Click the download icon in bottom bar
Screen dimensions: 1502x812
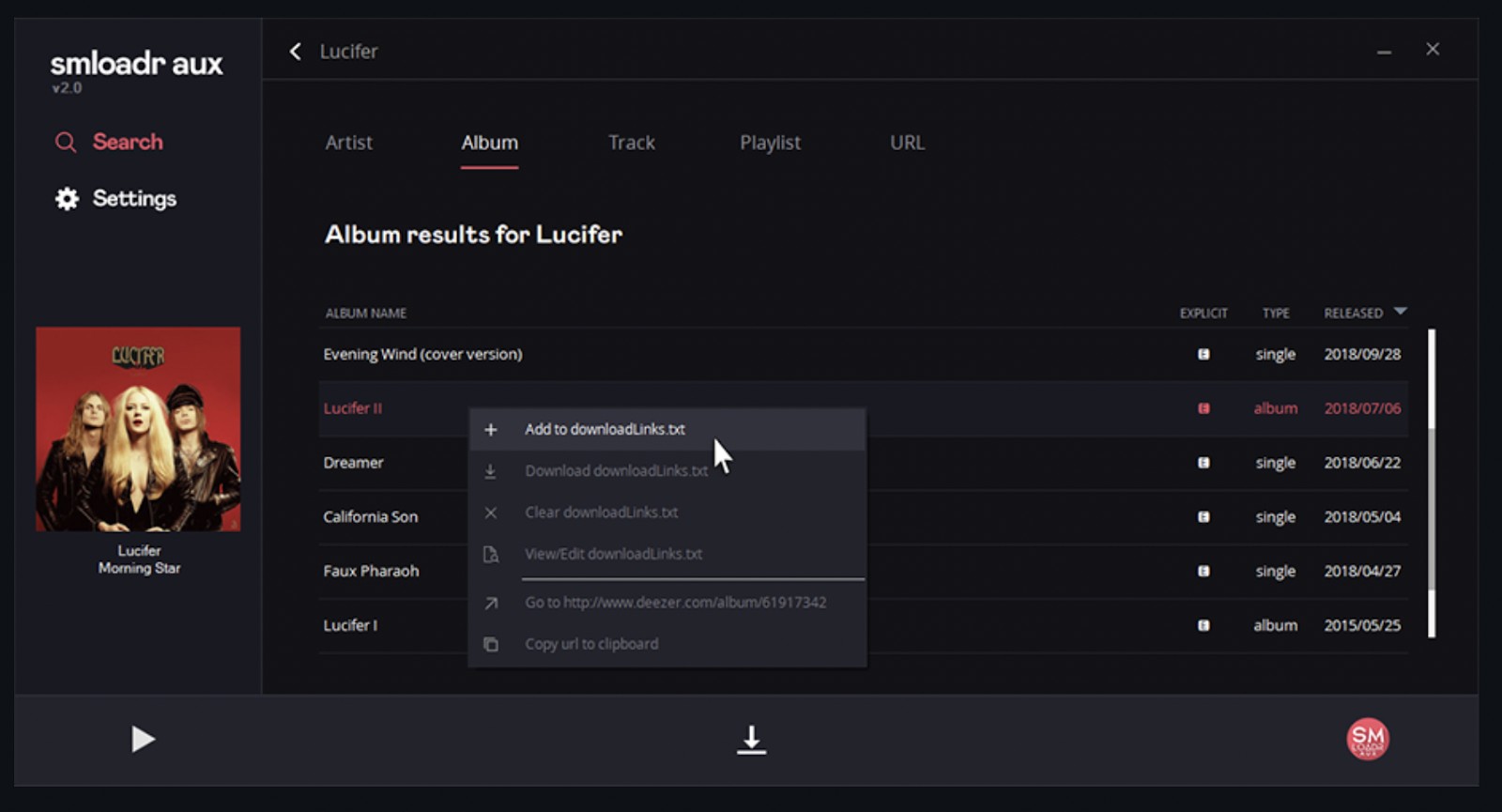click(x=751, y=740)
